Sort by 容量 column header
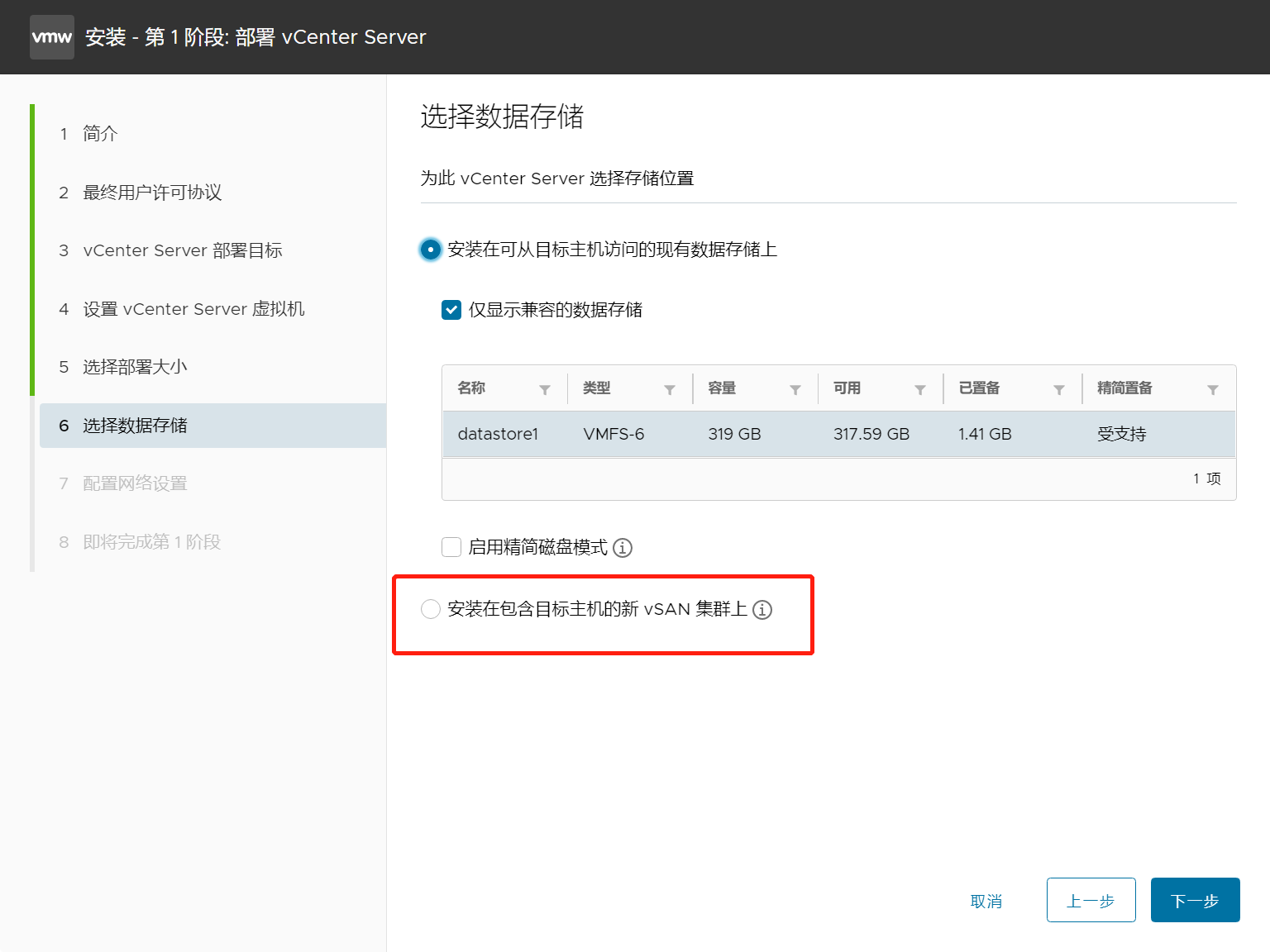The width and height of the screenshot is (1270, 952). [x=722, y=388]
